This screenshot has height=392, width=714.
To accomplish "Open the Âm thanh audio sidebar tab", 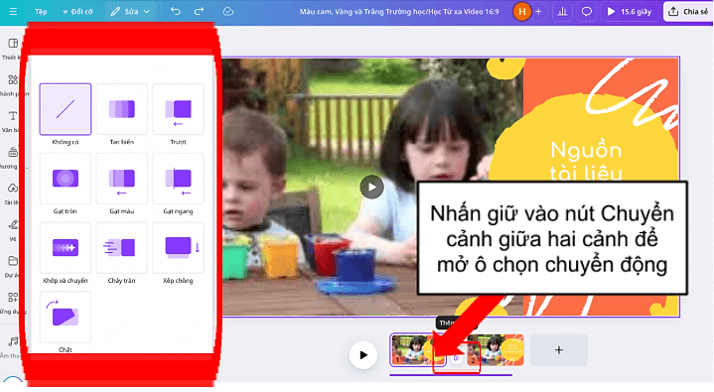I will coord(12,347).
